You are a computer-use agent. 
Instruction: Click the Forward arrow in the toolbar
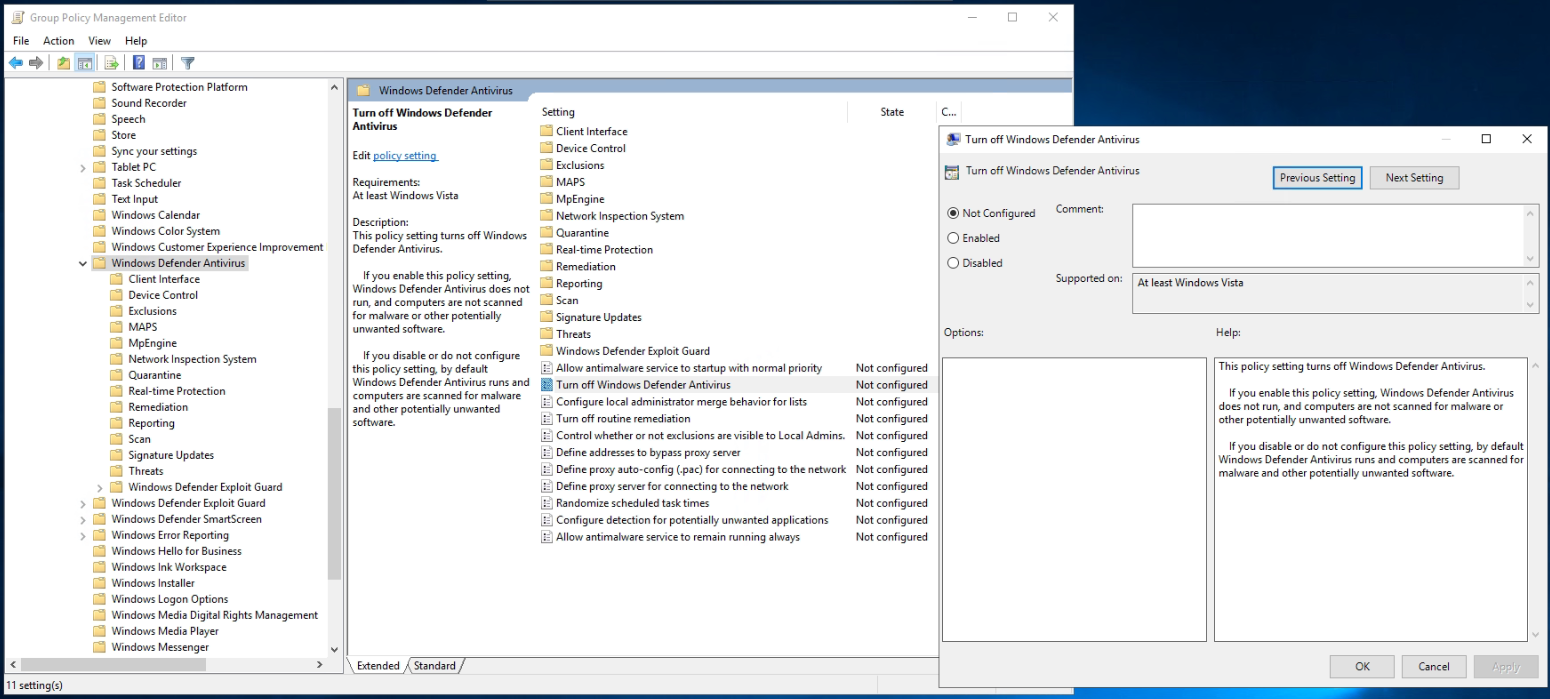(x=36, y=63)
